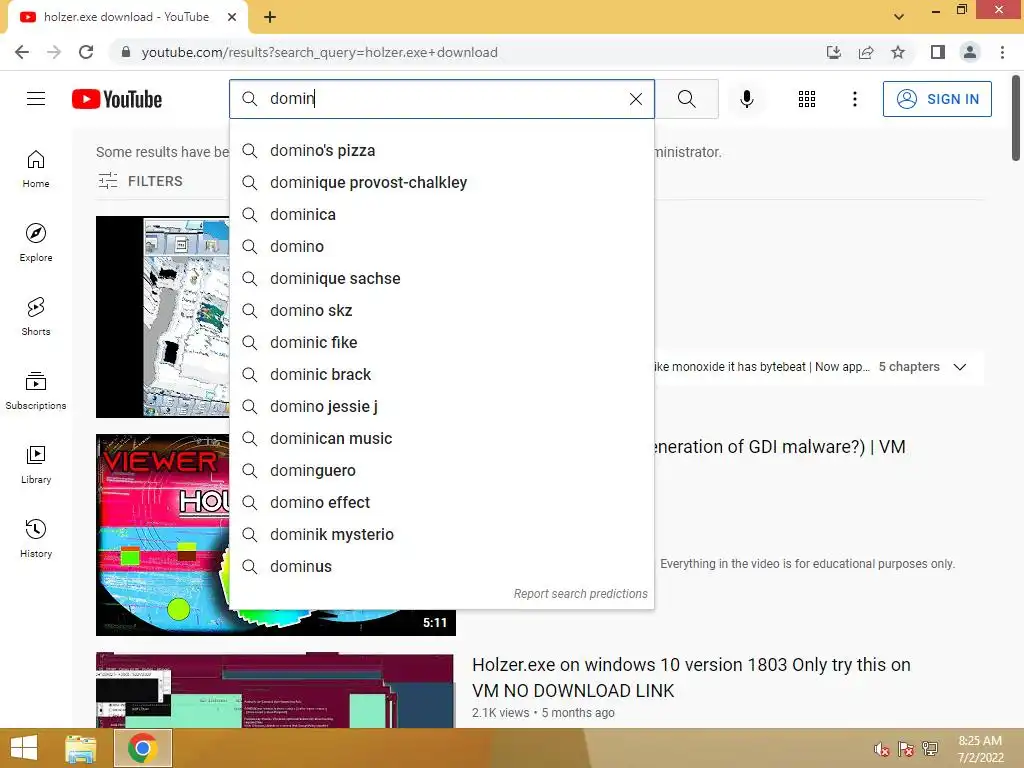The width and height of the screenshot is (1024, 768).
Task: Select suggestion "domino effect"
Action: pyautogui.click(x=442, y=502)
